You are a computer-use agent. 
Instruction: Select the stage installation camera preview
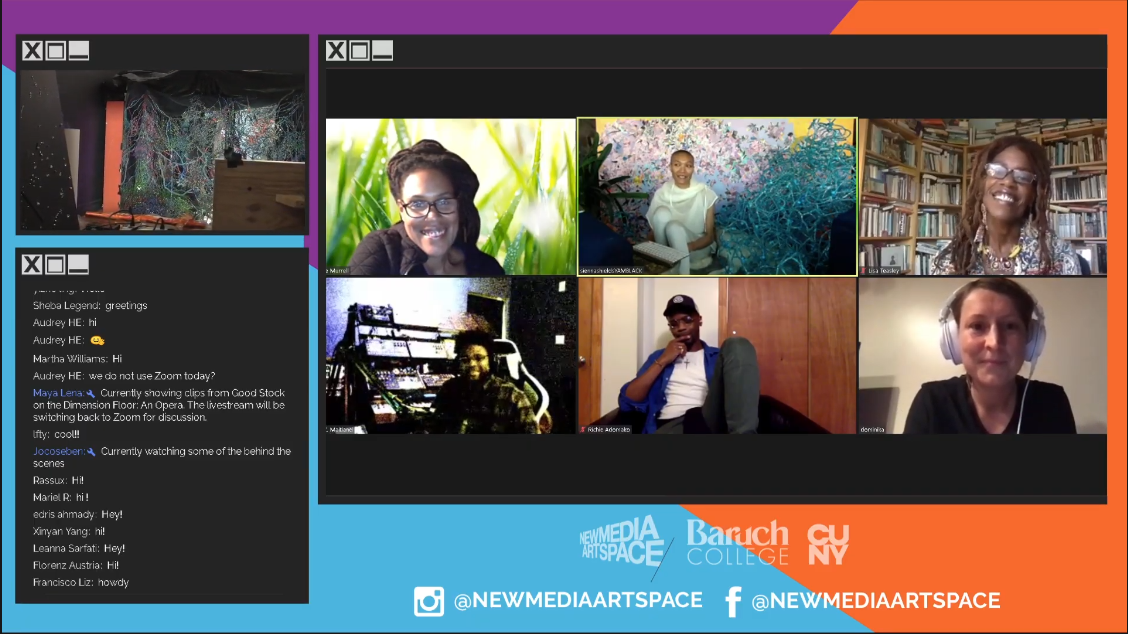coord(163,150)
